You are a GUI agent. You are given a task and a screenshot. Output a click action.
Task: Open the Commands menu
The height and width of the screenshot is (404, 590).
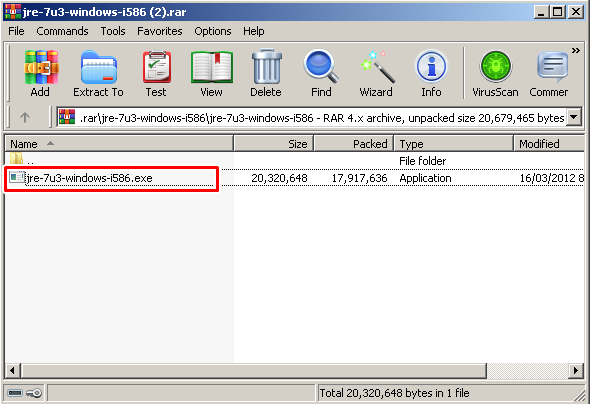pyautogui.click(x=62, y=31)
